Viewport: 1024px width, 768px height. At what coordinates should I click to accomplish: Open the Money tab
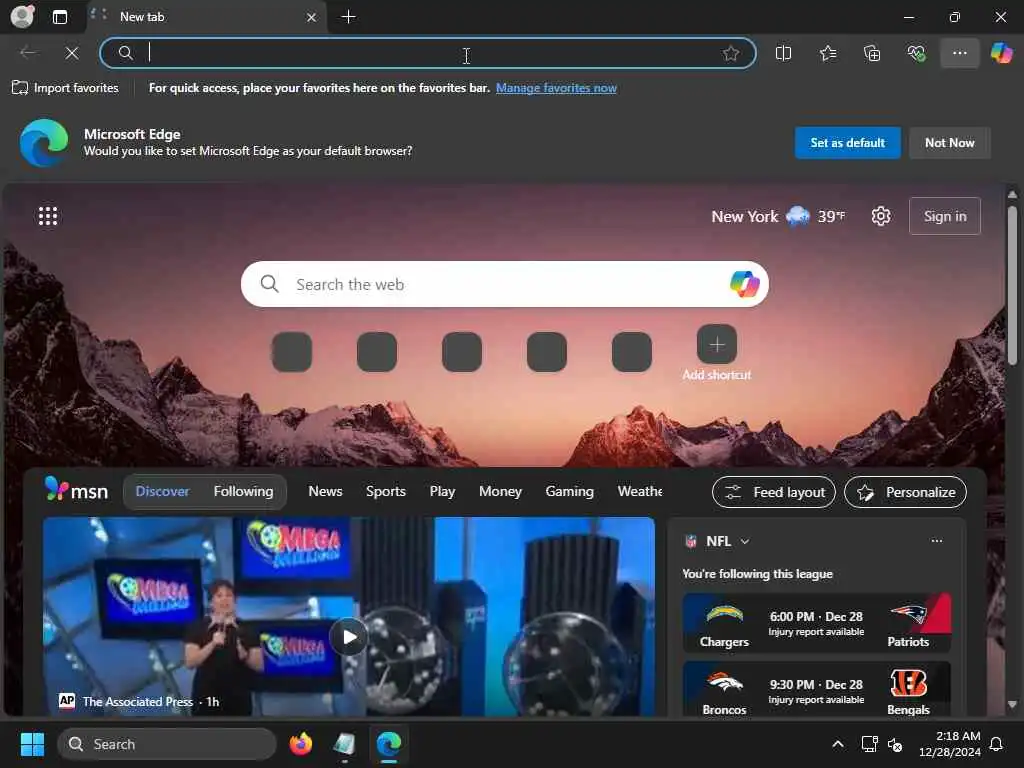pos(500,491)
